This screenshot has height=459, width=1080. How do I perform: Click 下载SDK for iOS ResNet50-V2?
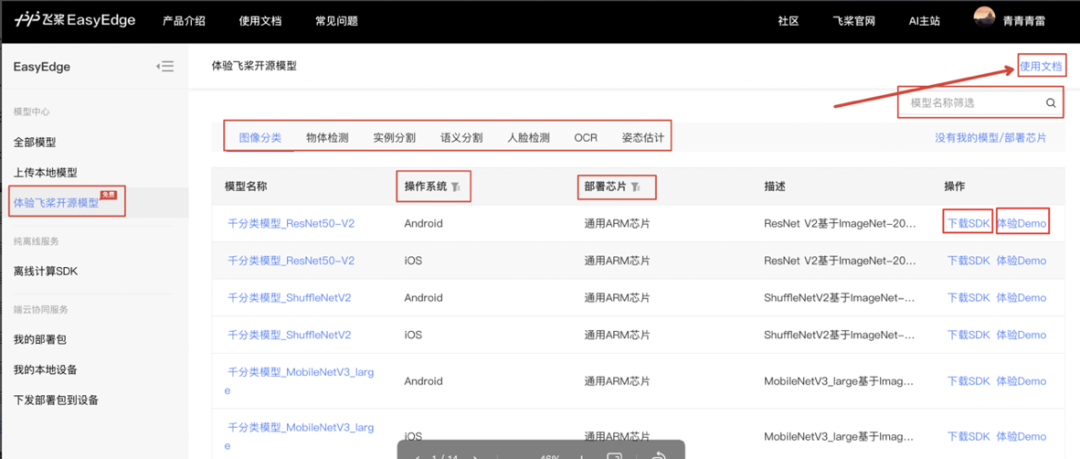click(968, 261)
